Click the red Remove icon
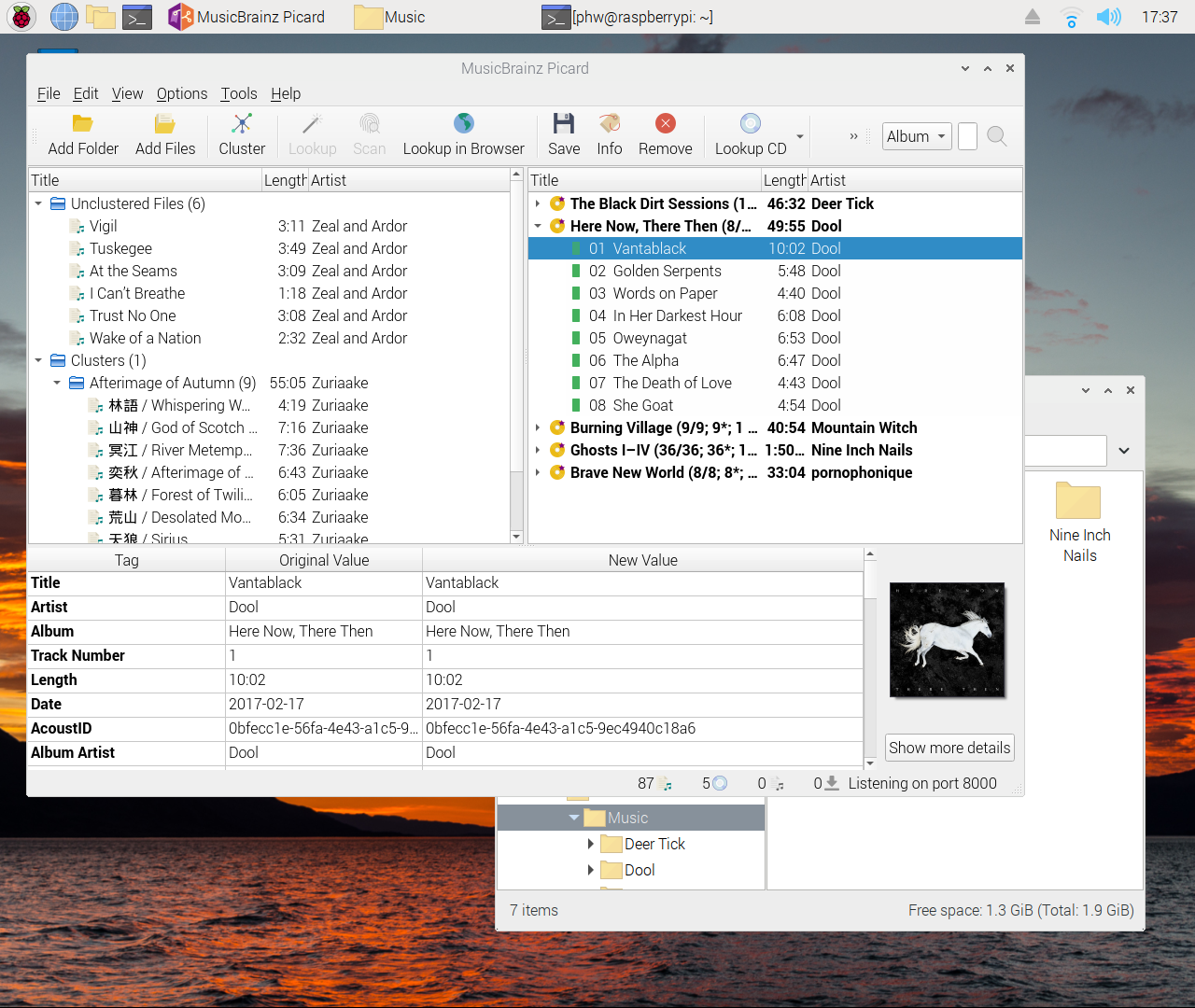The width and height of the screenshot is (1195, 1008). click(x=666, y=123)
